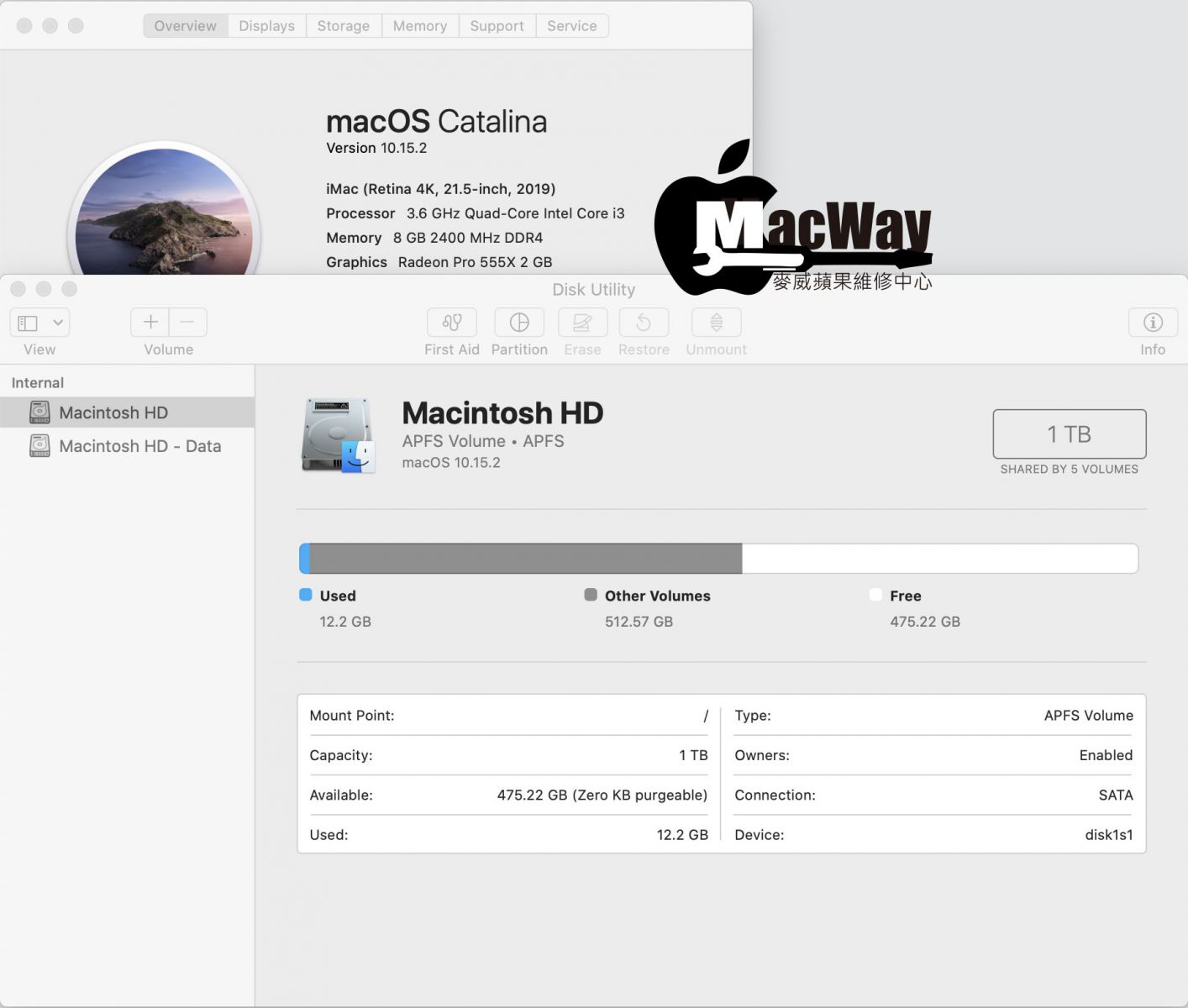Toggle the sidebar View icon
This screenshot has width=1188, height=1008.
[28, 323]
